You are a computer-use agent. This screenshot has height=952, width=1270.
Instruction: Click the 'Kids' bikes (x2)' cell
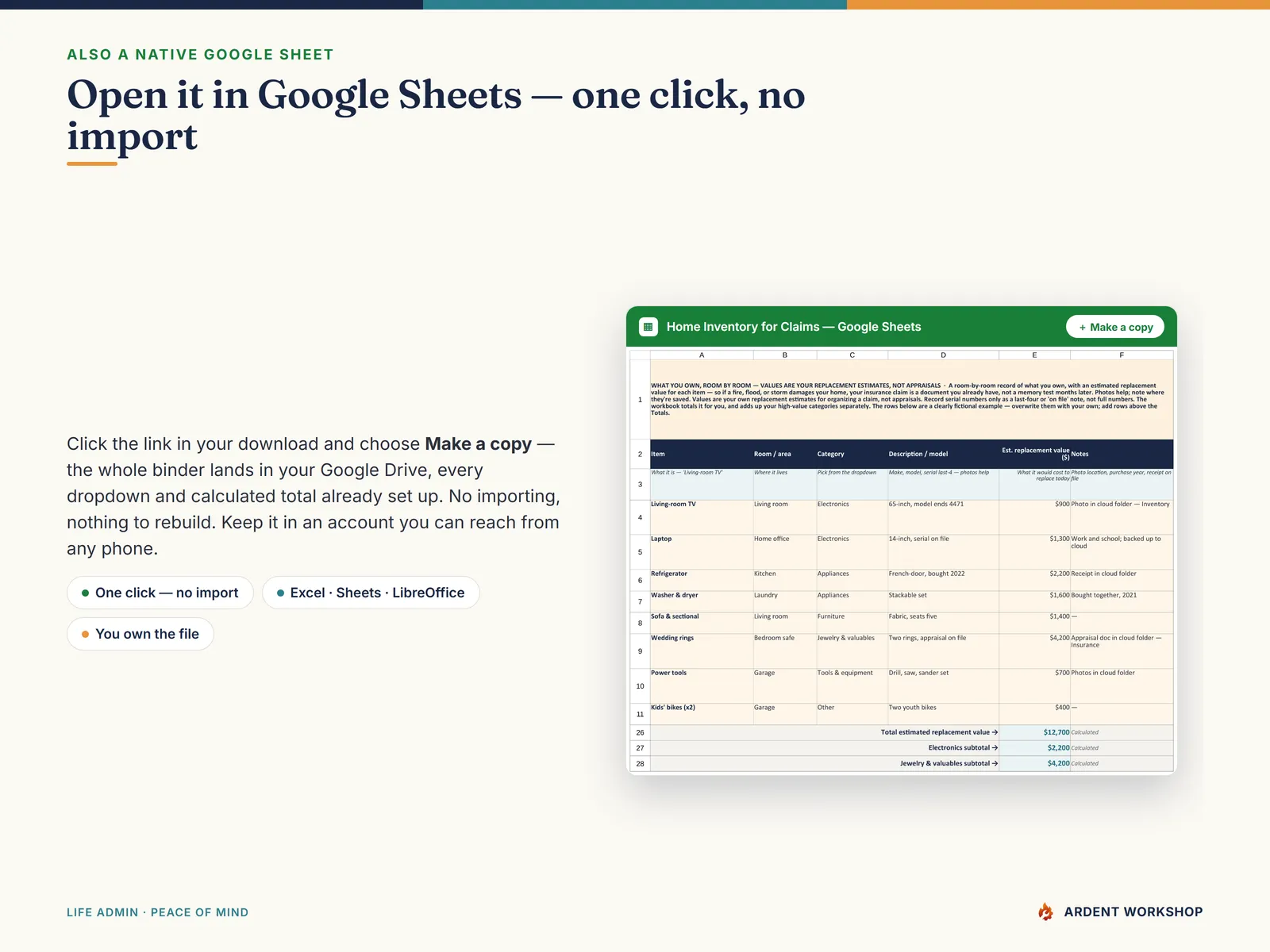[x=702, y=714]
